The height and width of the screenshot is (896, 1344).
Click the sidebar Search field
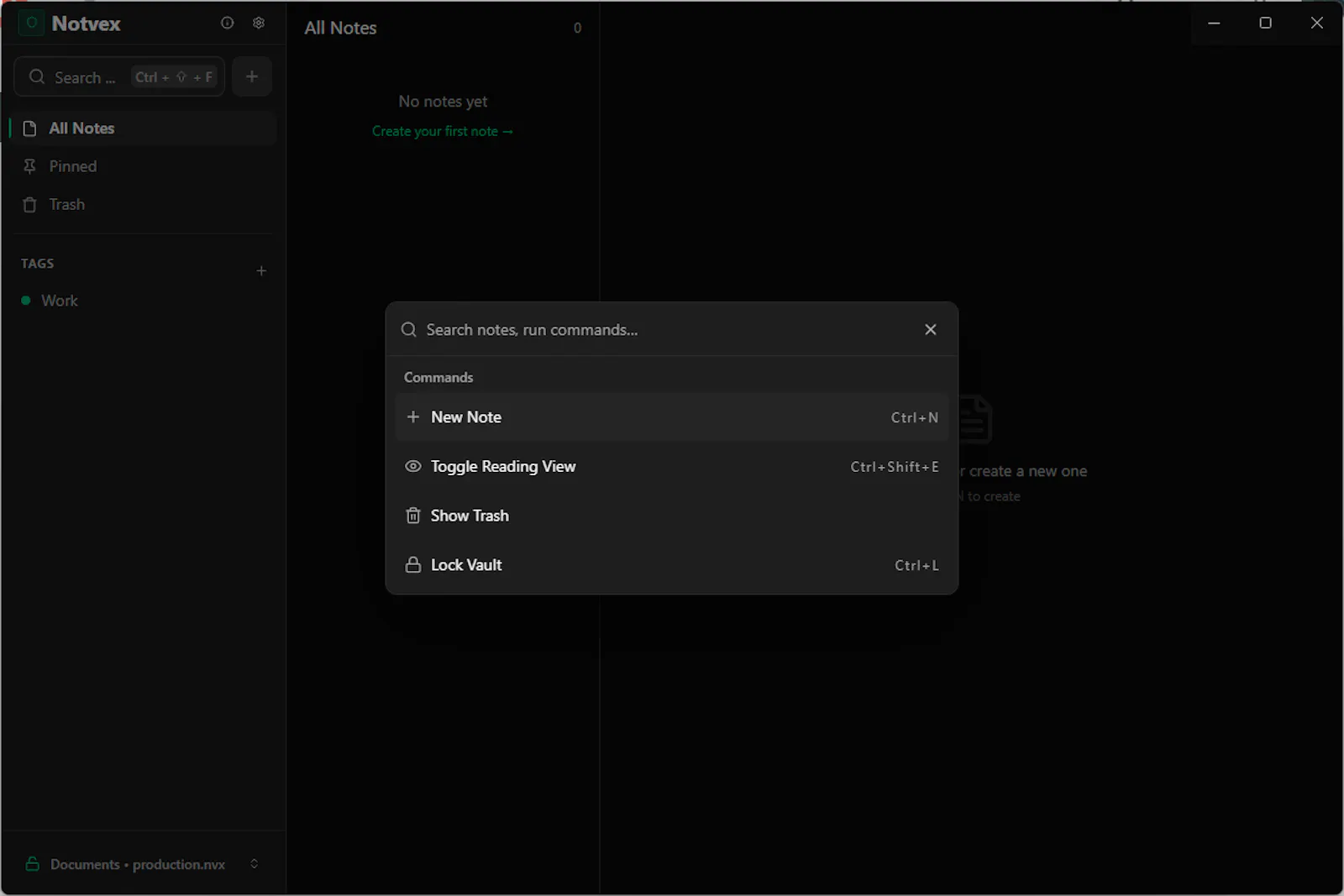click(x=119, y=76)
